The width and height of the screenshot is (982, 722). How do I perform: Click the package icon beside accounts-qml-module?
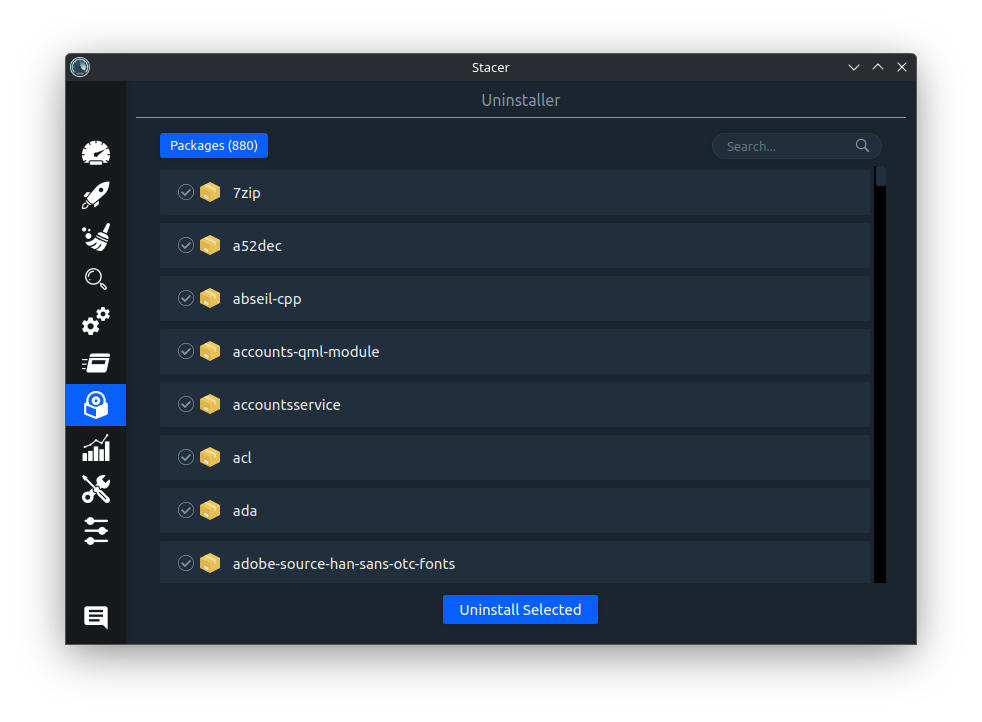210,351
